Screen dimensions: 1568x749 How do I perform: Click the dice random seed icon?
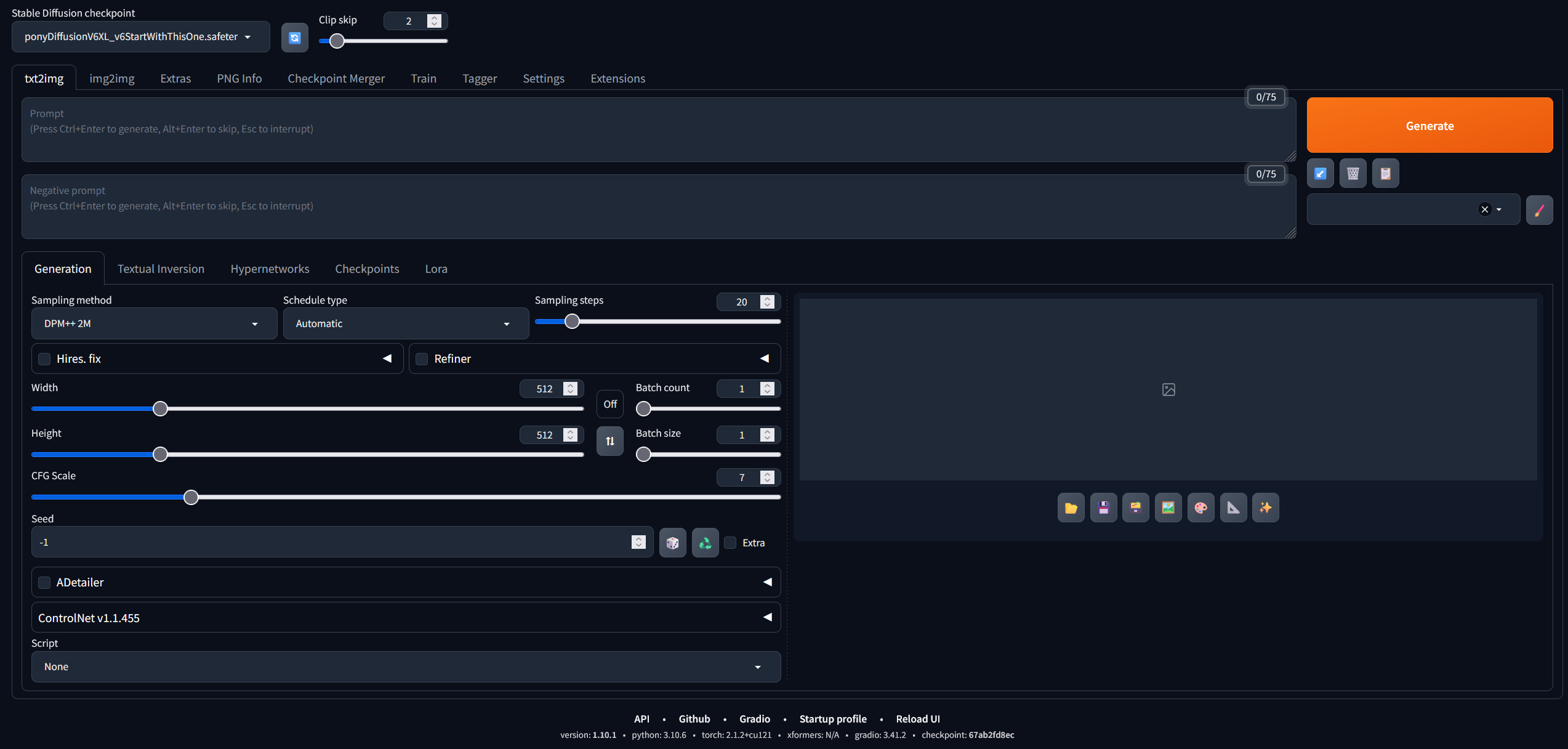click(x=672, y=543)
